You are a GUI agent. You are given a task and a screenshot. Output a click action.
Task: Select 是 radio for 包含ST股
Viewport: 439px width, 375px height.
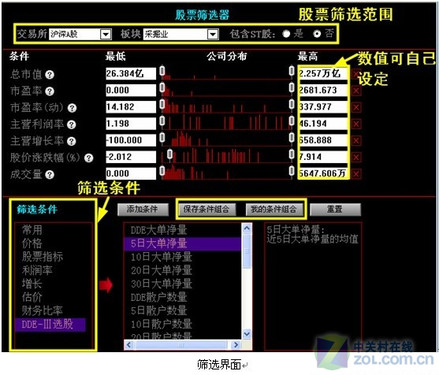(x=286, y=34)
